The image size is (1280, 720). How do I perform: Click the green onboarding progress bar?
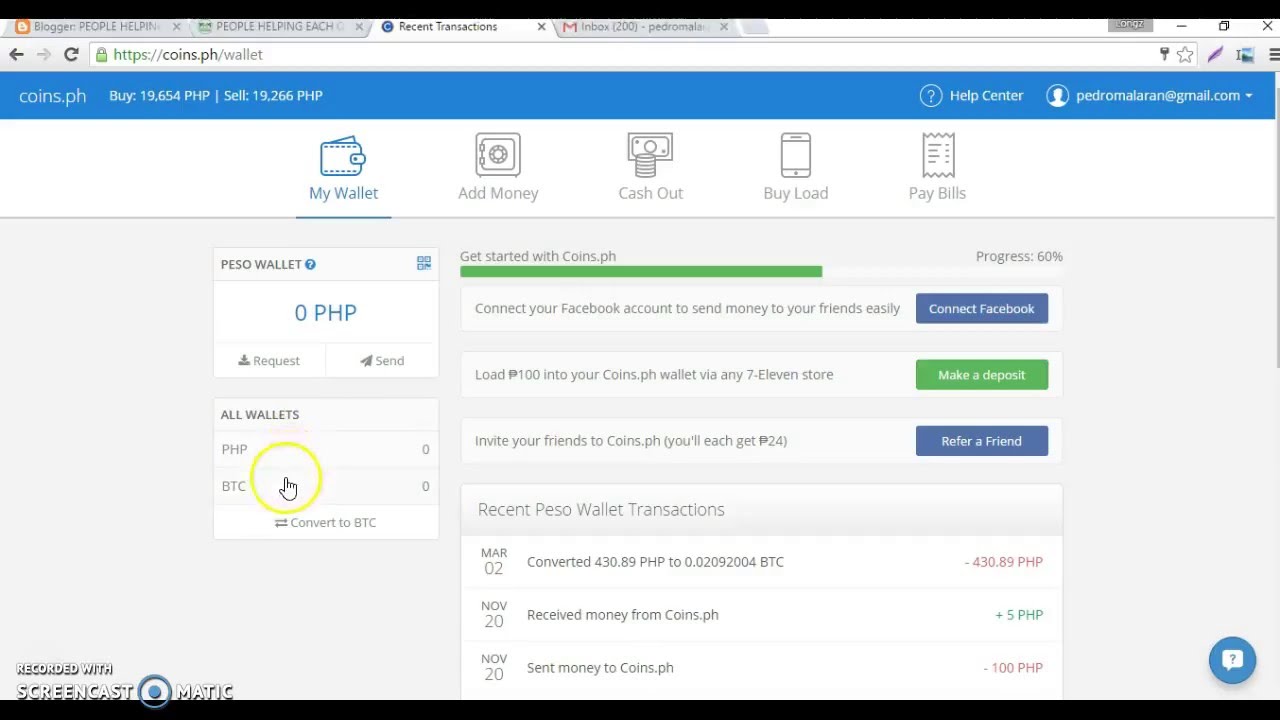641,272
